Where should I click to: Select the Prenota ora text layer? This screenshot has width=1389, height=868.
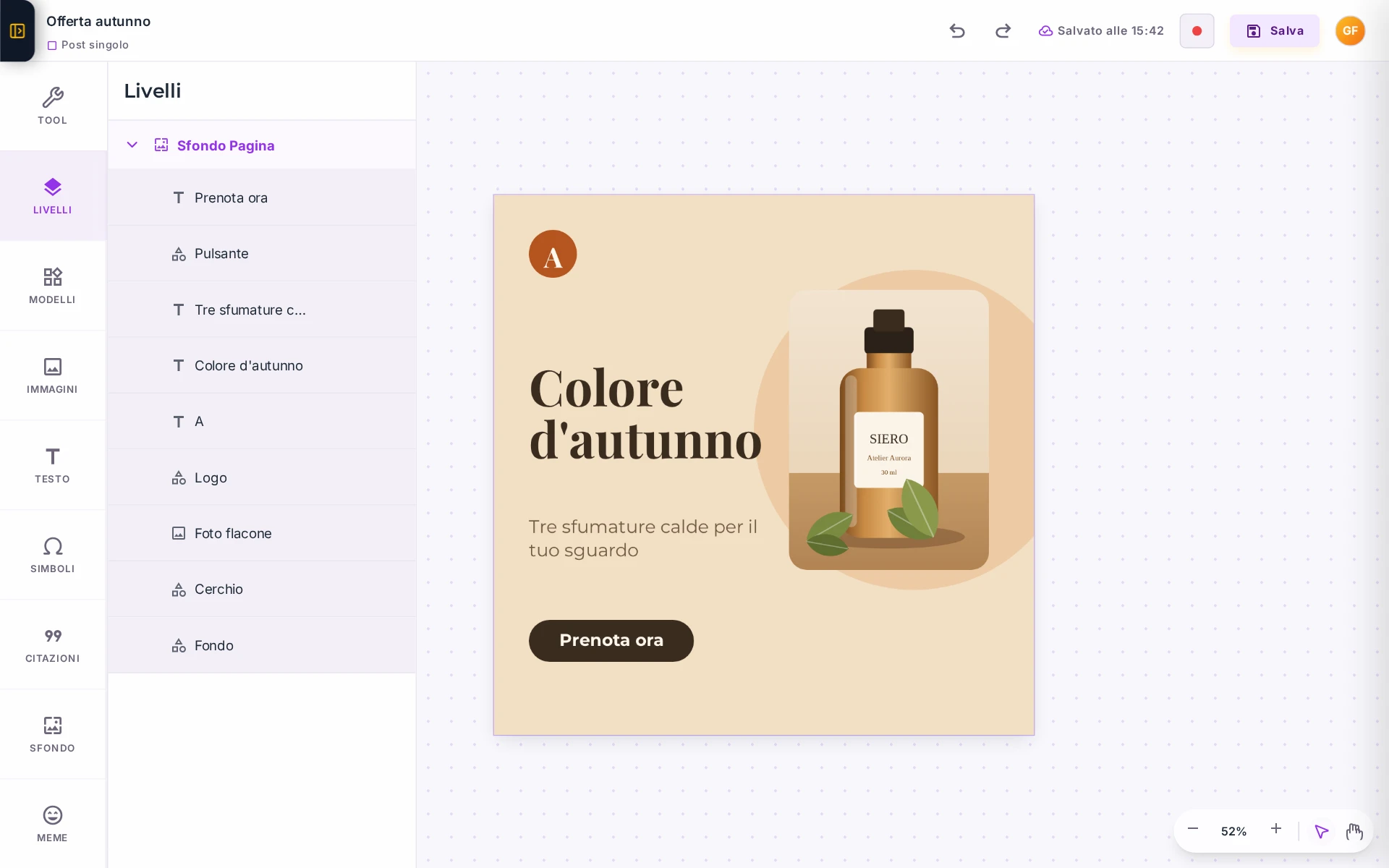[262, 197]
